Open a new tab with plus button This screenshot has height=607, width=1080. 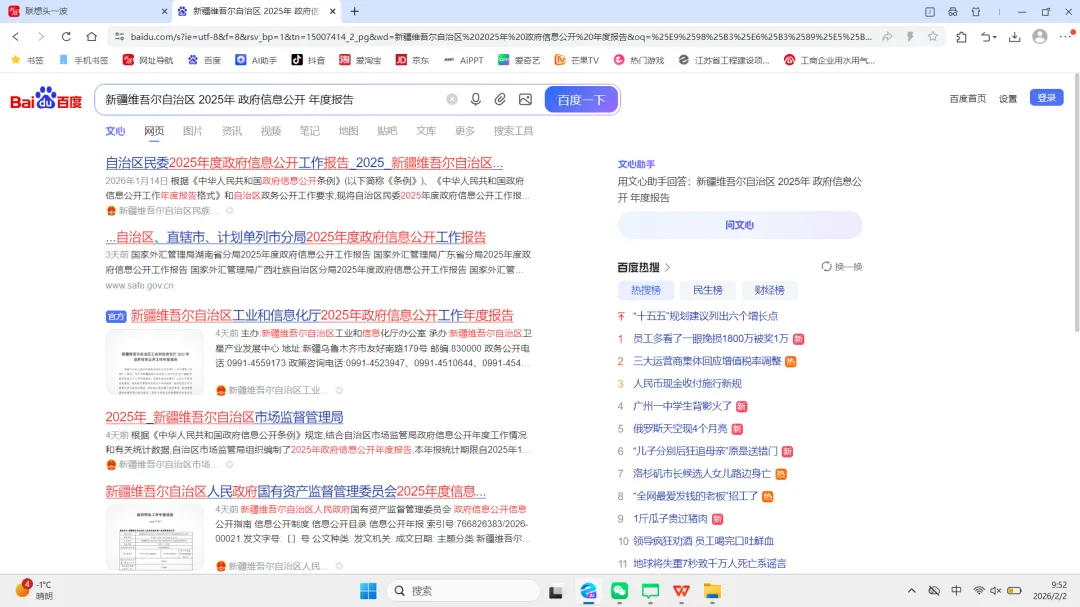[354, 11]
